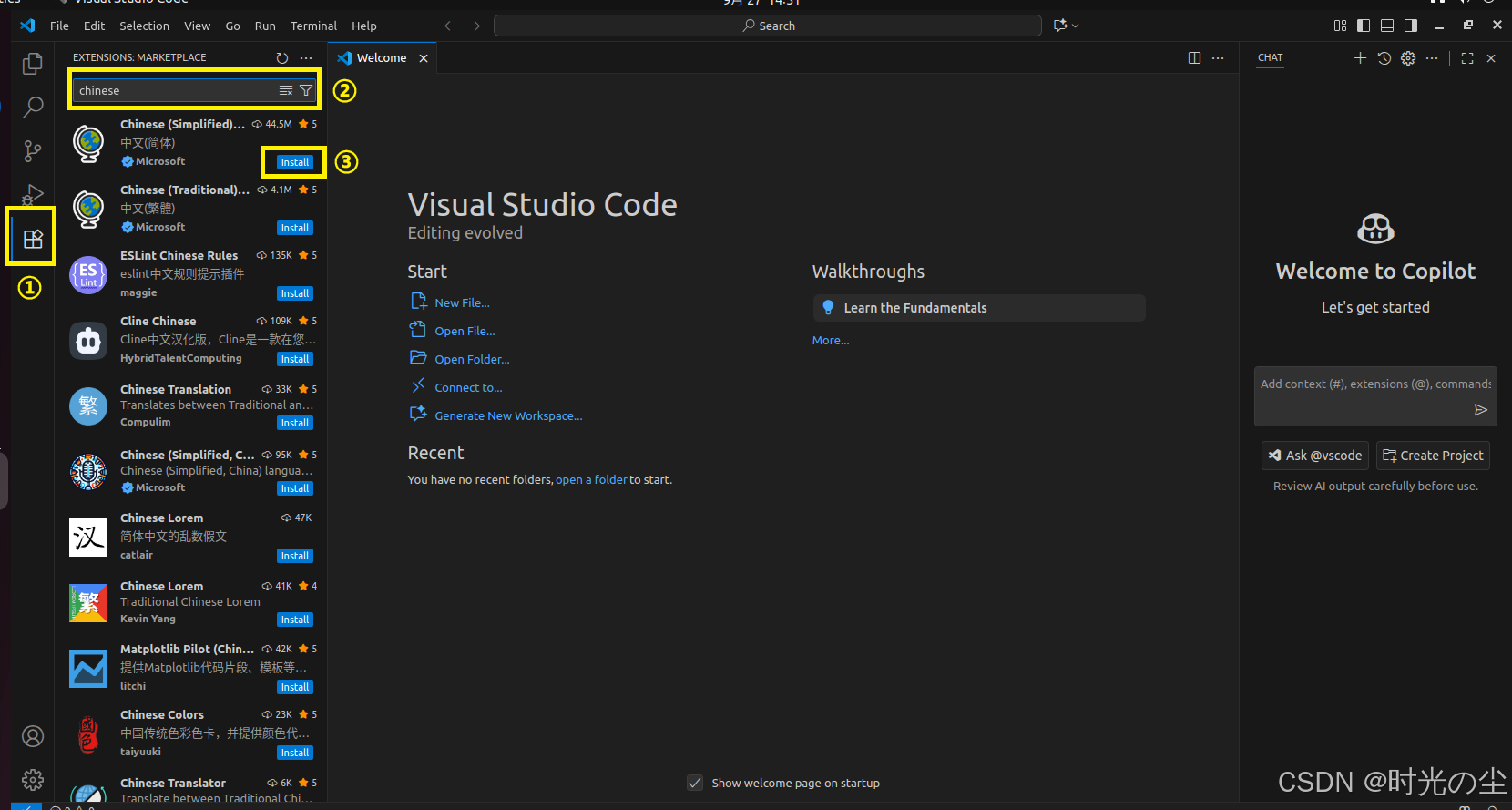Open editor more actions menu
The height and width of the screenshot is (810, 1512).
tap(1218, 57)
